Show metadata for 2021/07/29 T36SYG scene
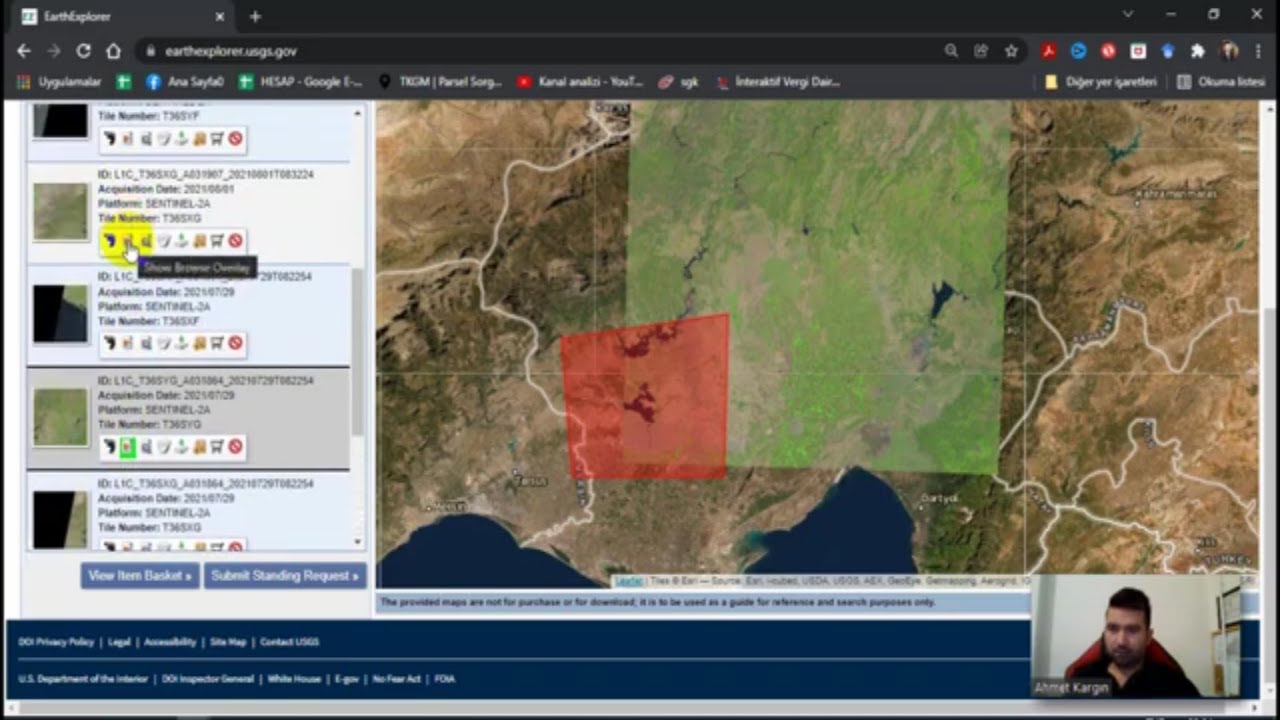The width and height of the screenshot is (1280, 720). click(164, 447)
